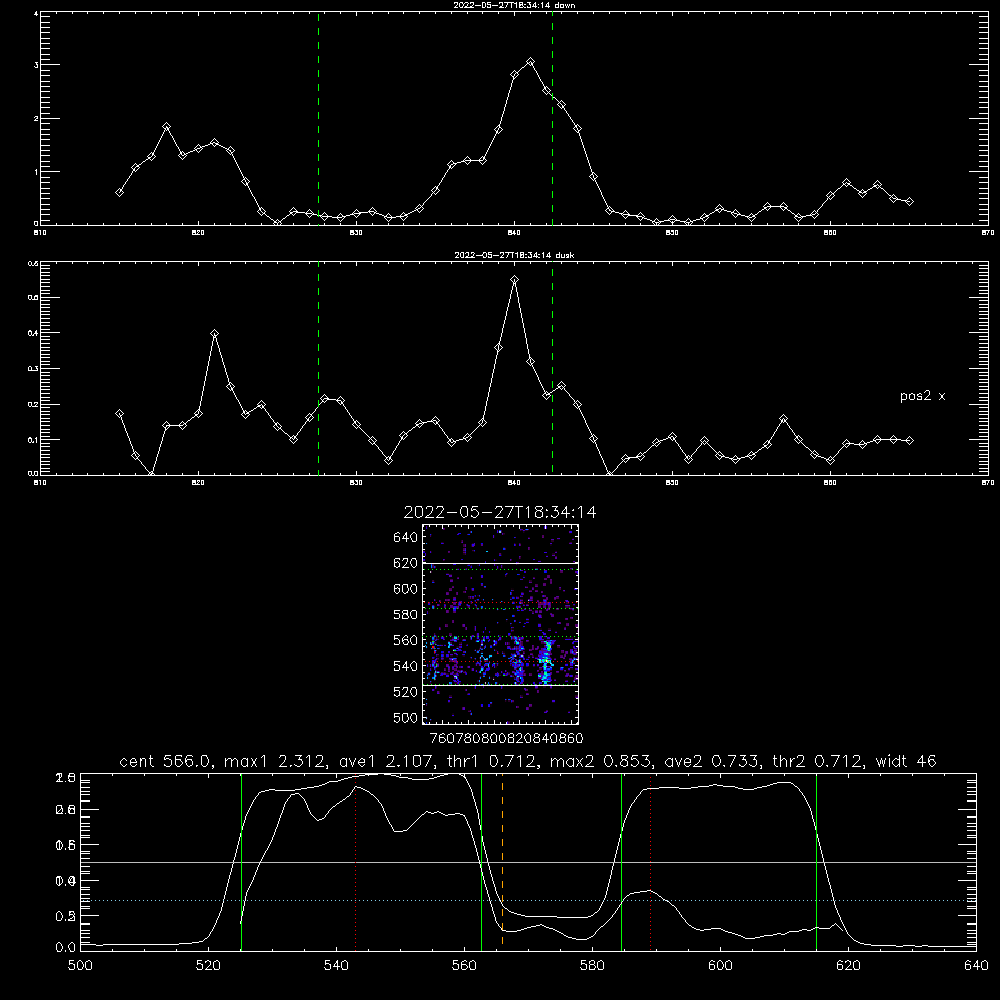Viewport: 1000px width, 1000px height.
Task: Click 'thr2 0.712' in the bottom plot title
Action: click(818, 761)
